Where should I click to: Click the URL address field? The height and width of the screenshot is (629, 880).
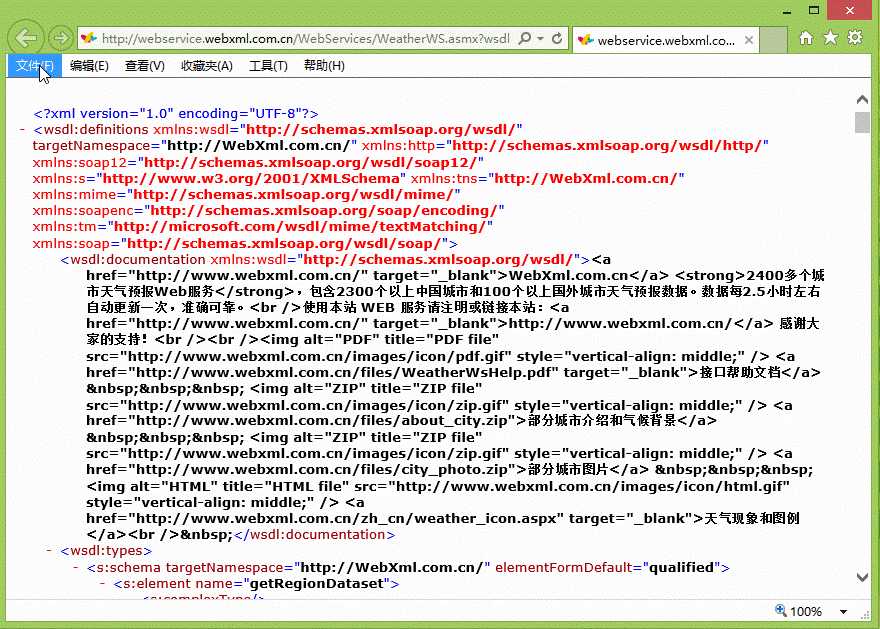tap(306, 38)
